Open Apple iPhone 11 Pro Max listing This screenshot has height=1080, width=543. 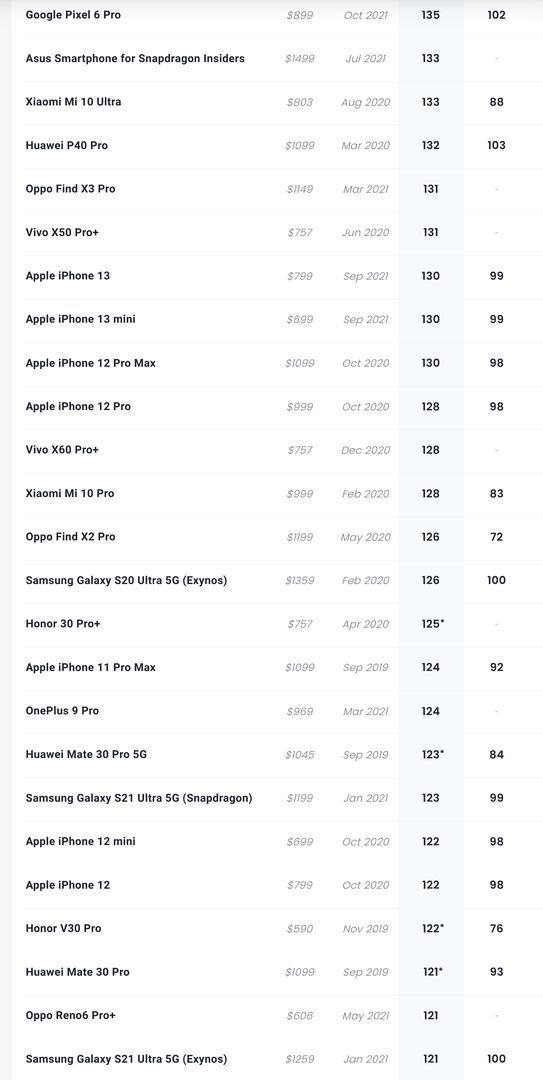click(90, 667)
